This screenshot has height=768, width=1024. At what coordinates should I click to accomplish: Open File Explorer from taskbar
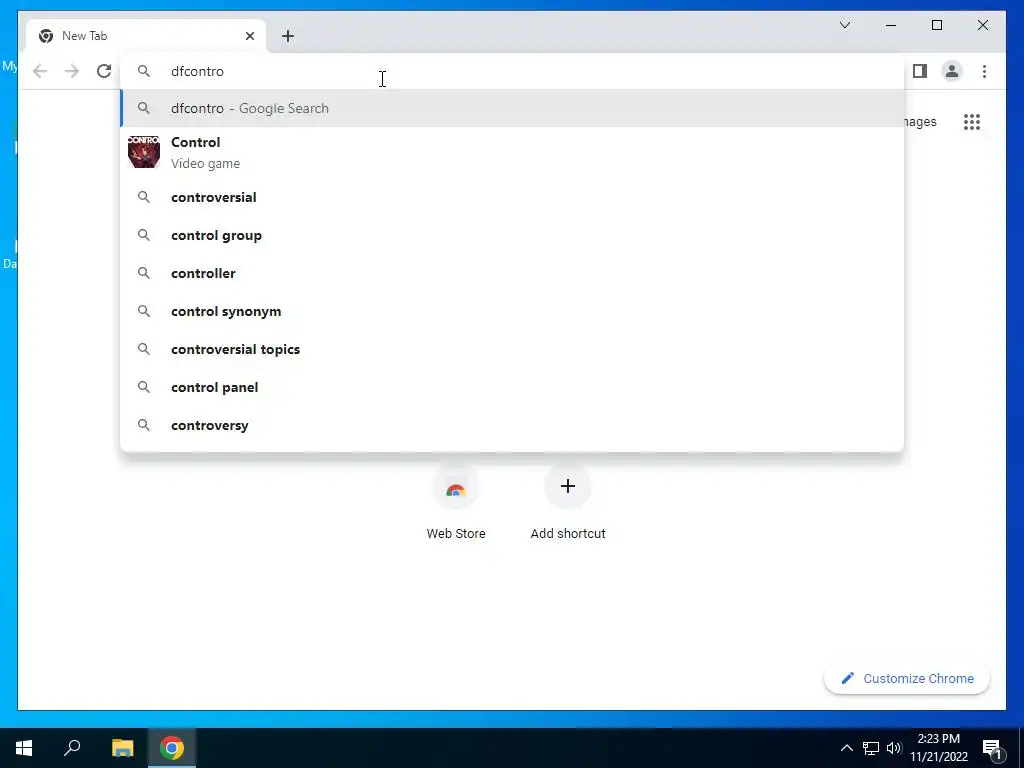(x=122, y=748)
